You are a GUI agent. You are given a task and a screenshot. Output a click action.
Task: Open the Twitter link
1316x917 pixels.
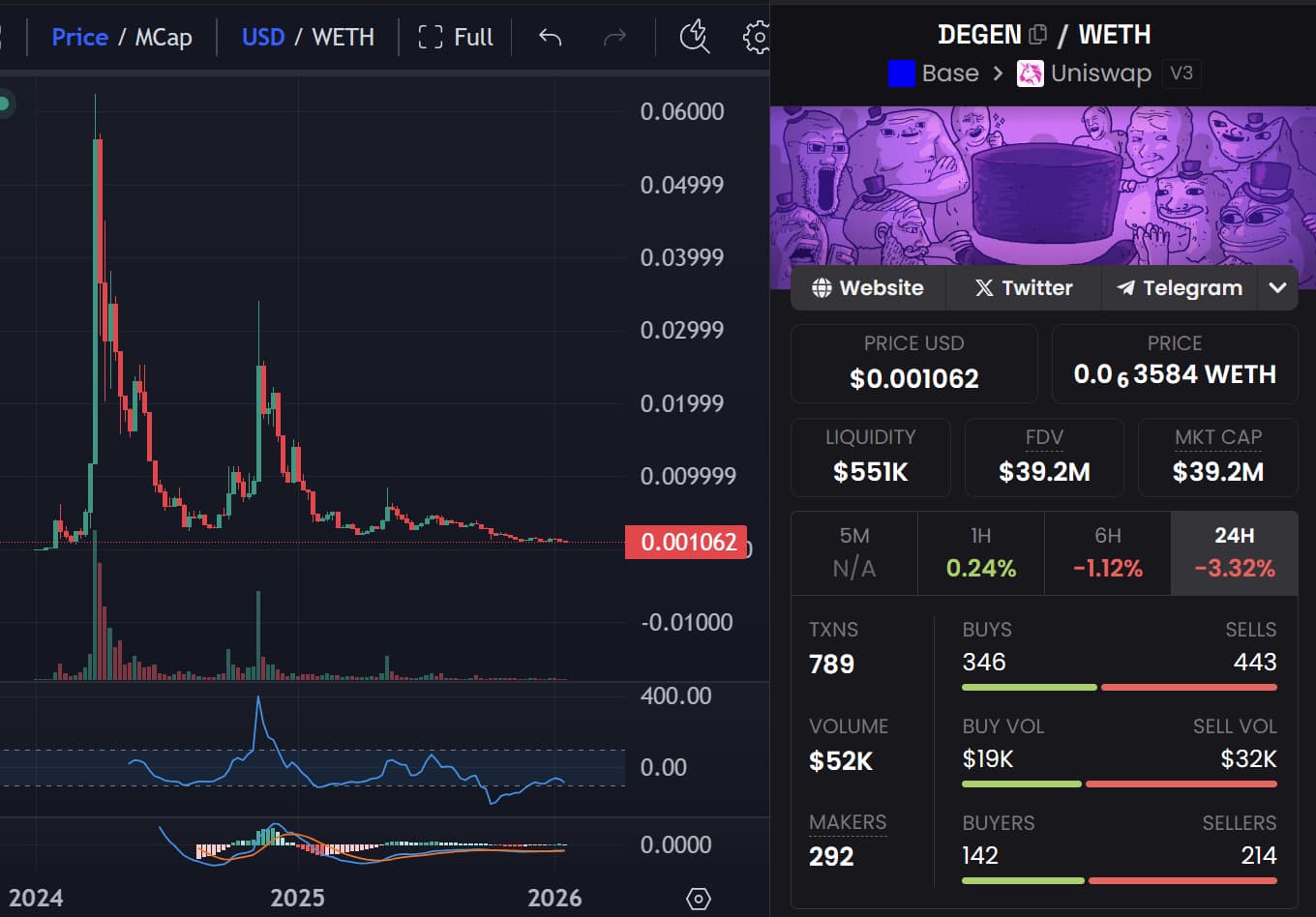coord(1024,288)
